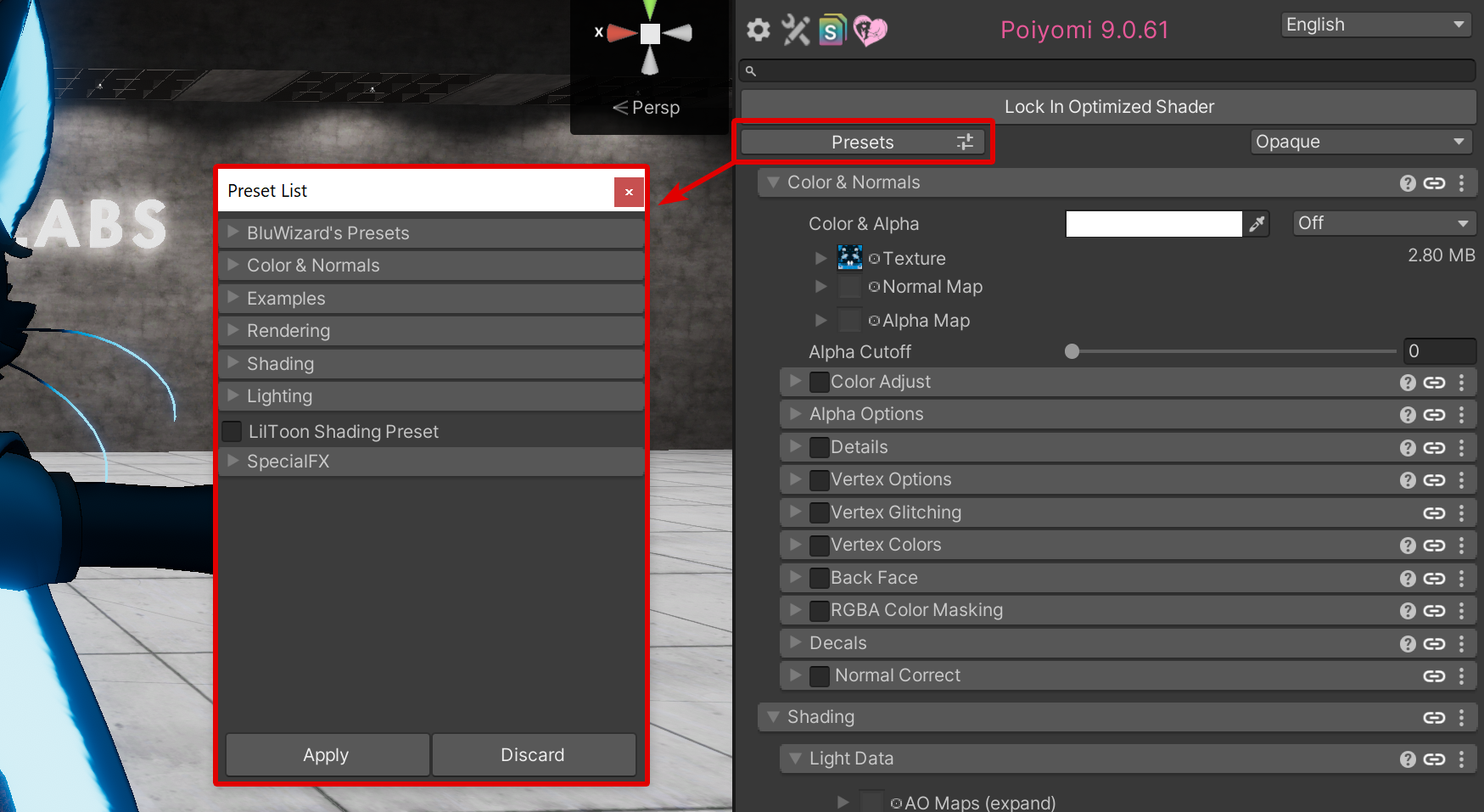Enable the Back Face checkbox

tap(819, 578)
